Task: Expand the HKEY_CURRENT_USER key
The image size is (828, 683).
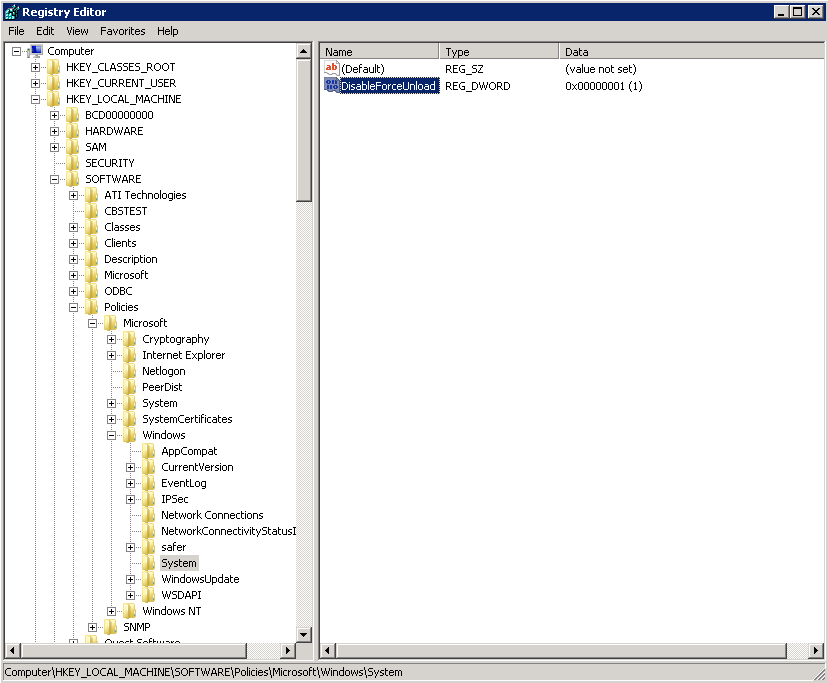Action: click(x=35, y=83)
